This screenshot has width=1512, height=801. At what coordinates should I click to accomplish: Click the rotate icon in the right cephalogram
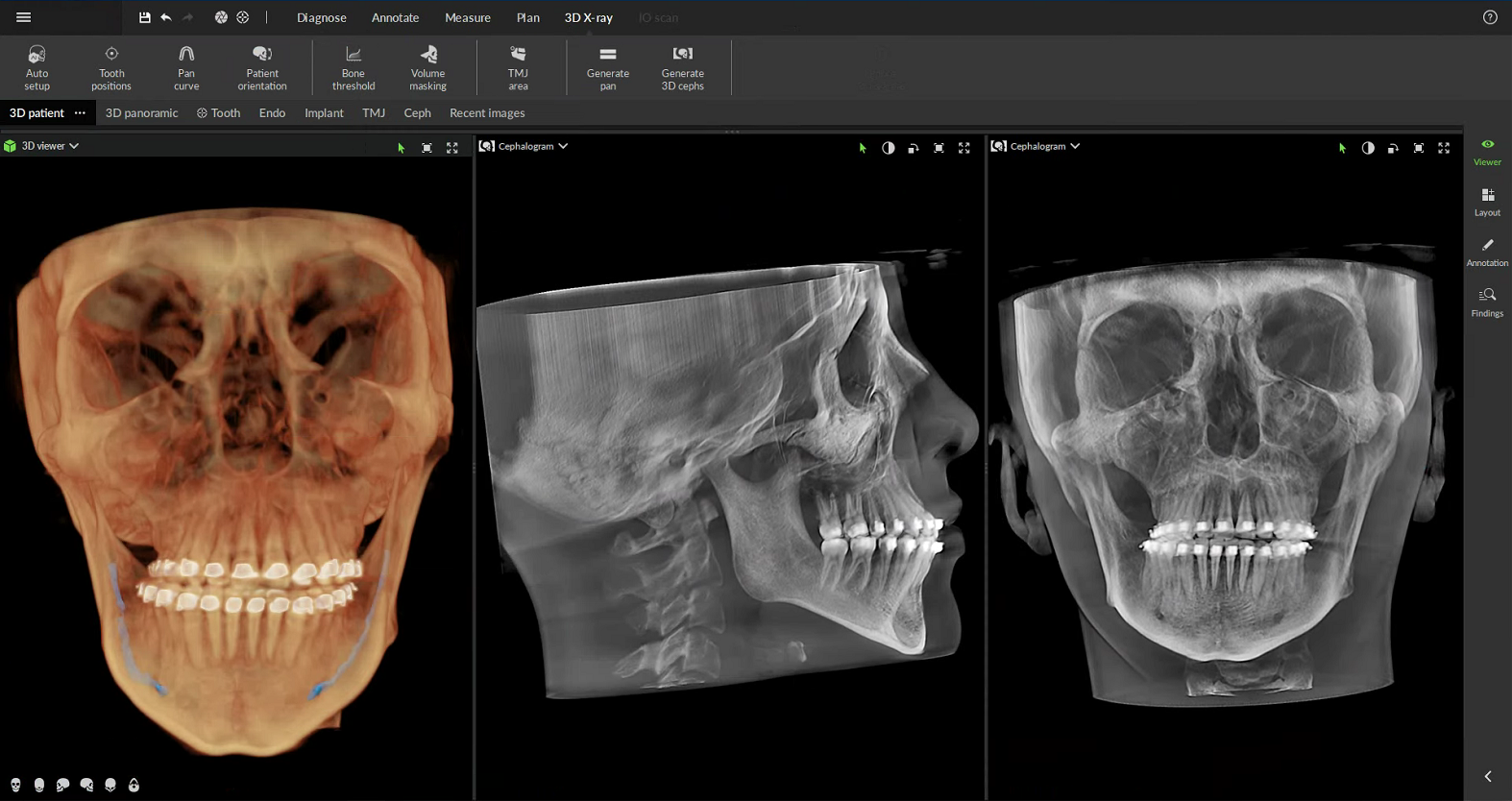(1393, 148)
